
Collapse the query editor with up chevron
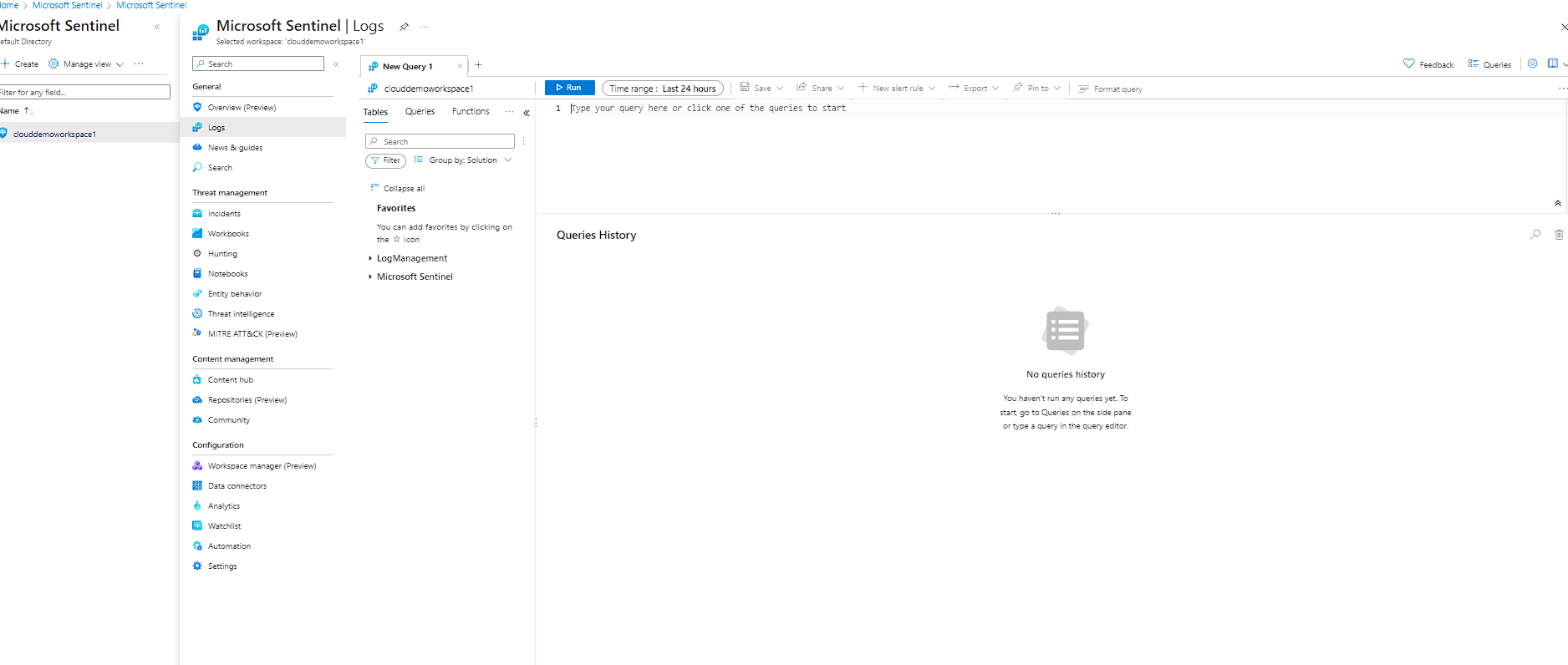(x=1557, y=203)
